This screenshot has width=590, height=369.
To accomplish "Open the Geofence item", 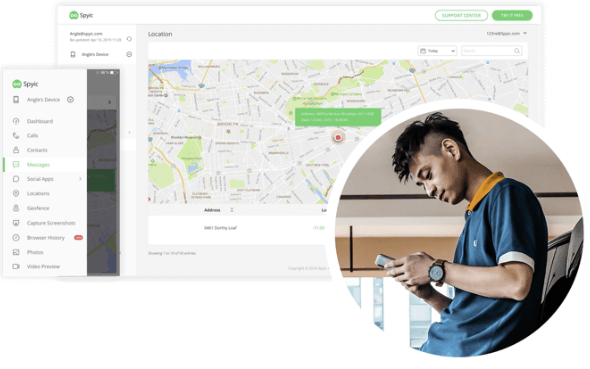I will pos(38,208).
